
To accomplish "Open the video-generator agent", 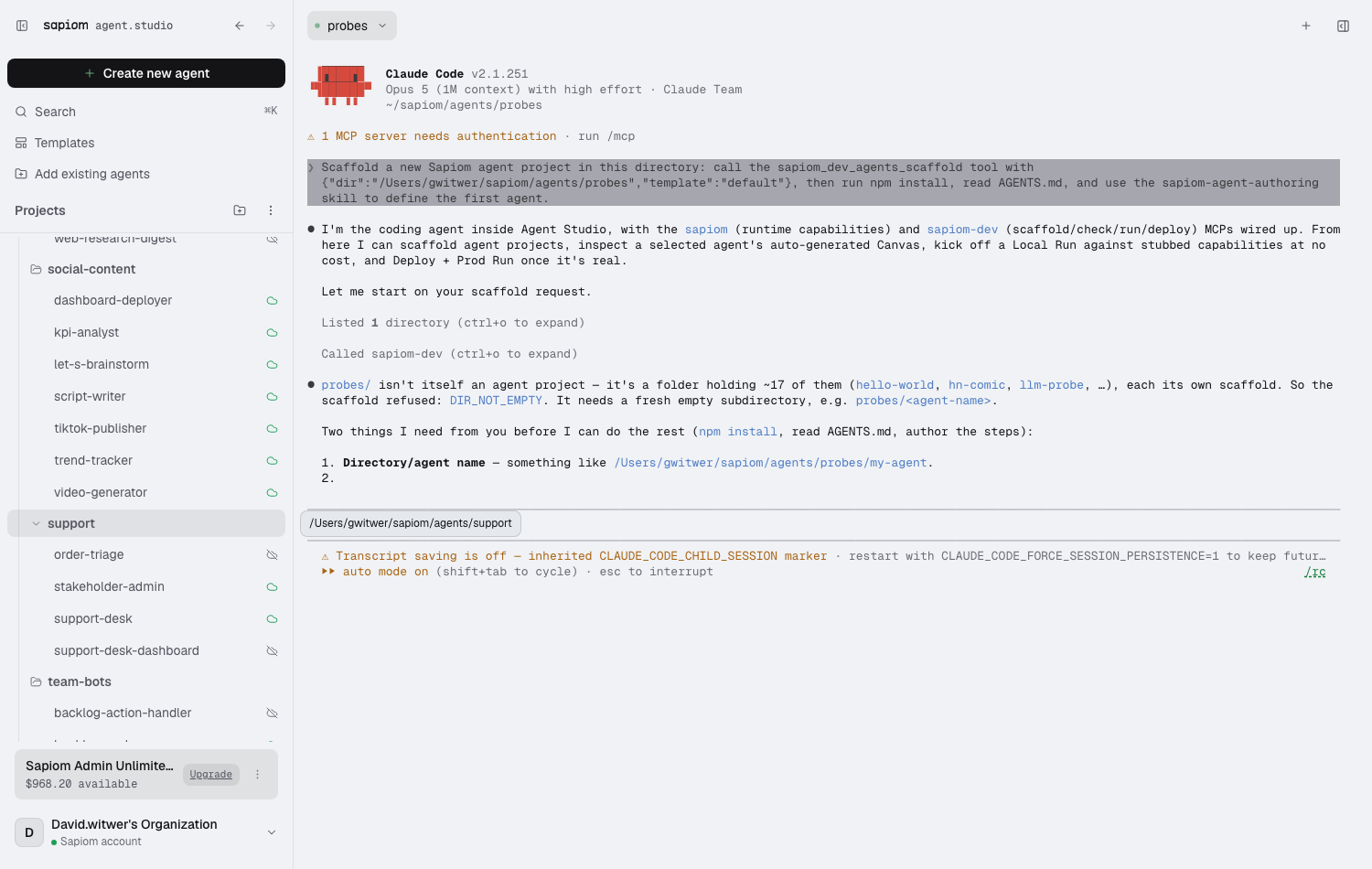I will [x=101, y=492].
